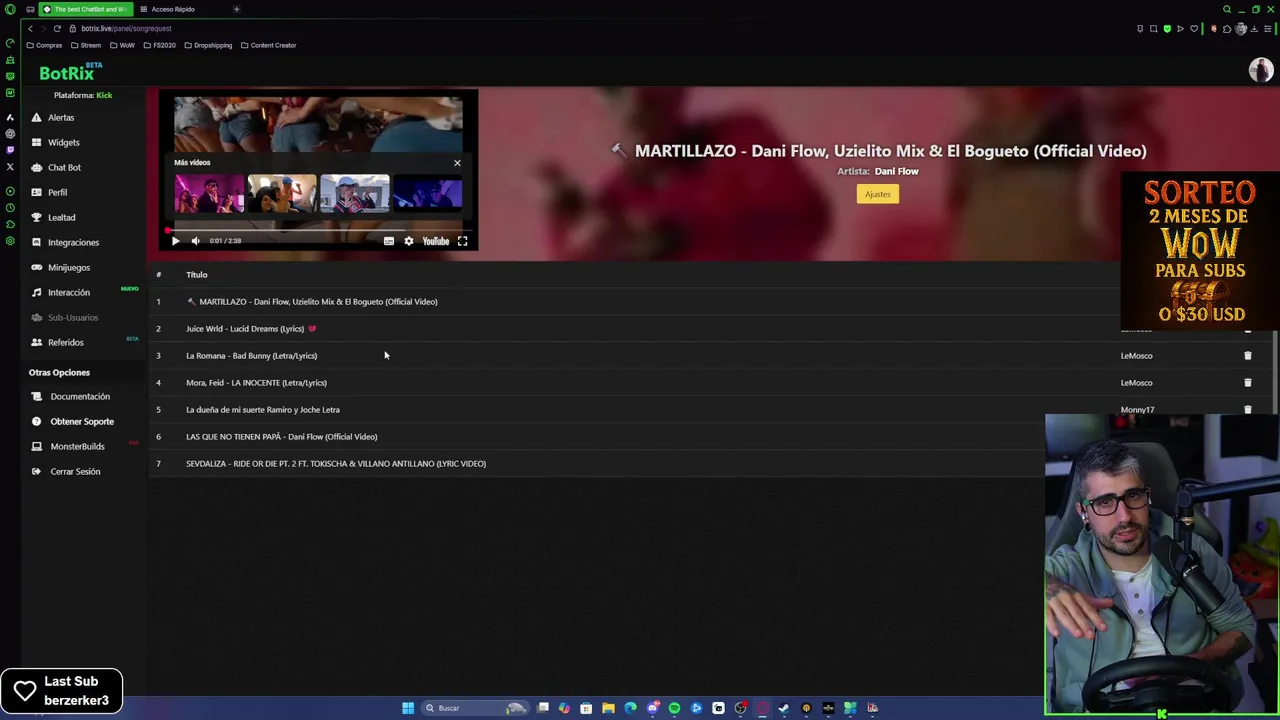Select second suggested video thumbnail
This screenshot has height=720, width=1280.
pyautogui.click(x=282, y=194)
